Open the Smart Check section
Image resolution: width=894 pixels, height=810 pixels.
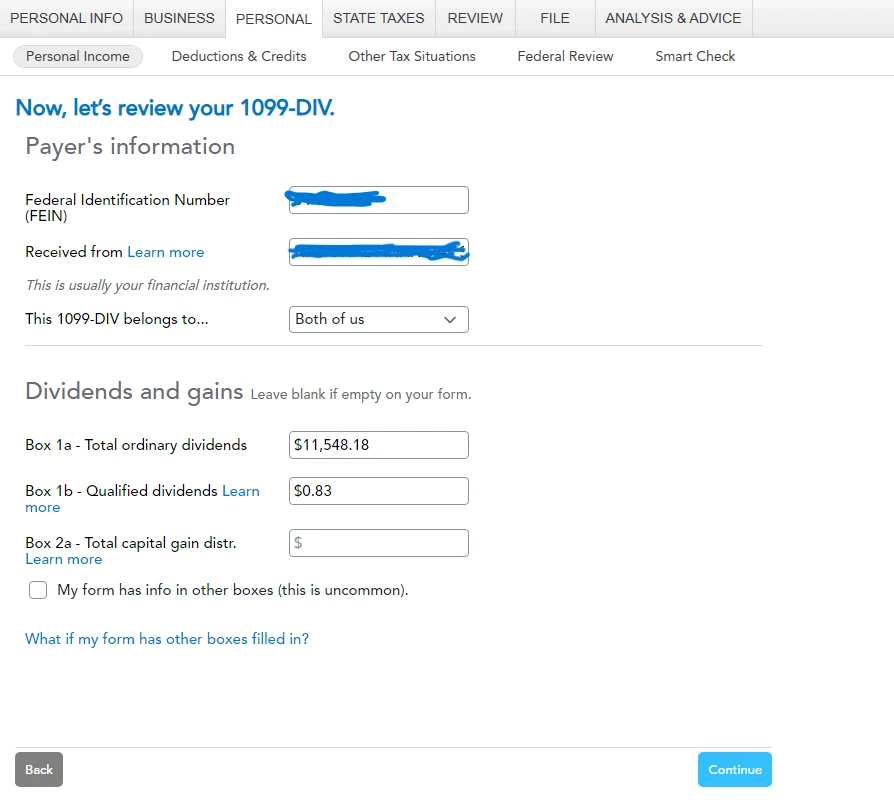click(x=695, y=56)
